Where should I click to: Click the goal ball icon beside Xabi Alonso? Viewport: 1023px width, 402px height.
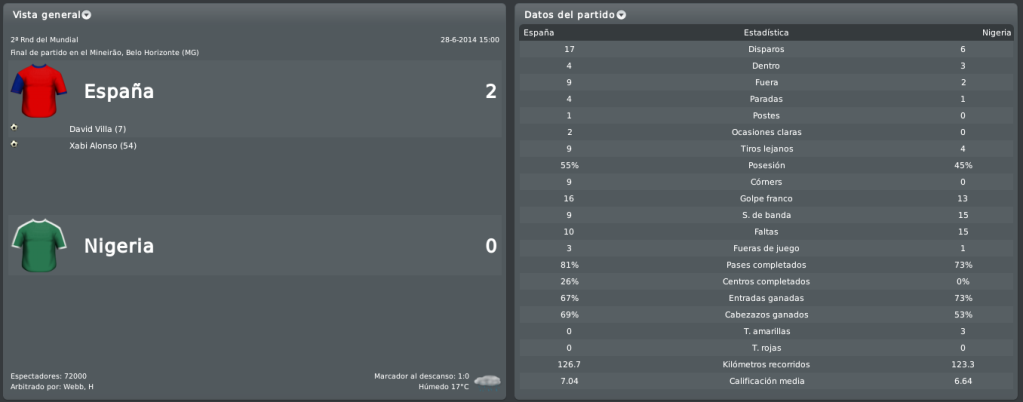point(14,144)
